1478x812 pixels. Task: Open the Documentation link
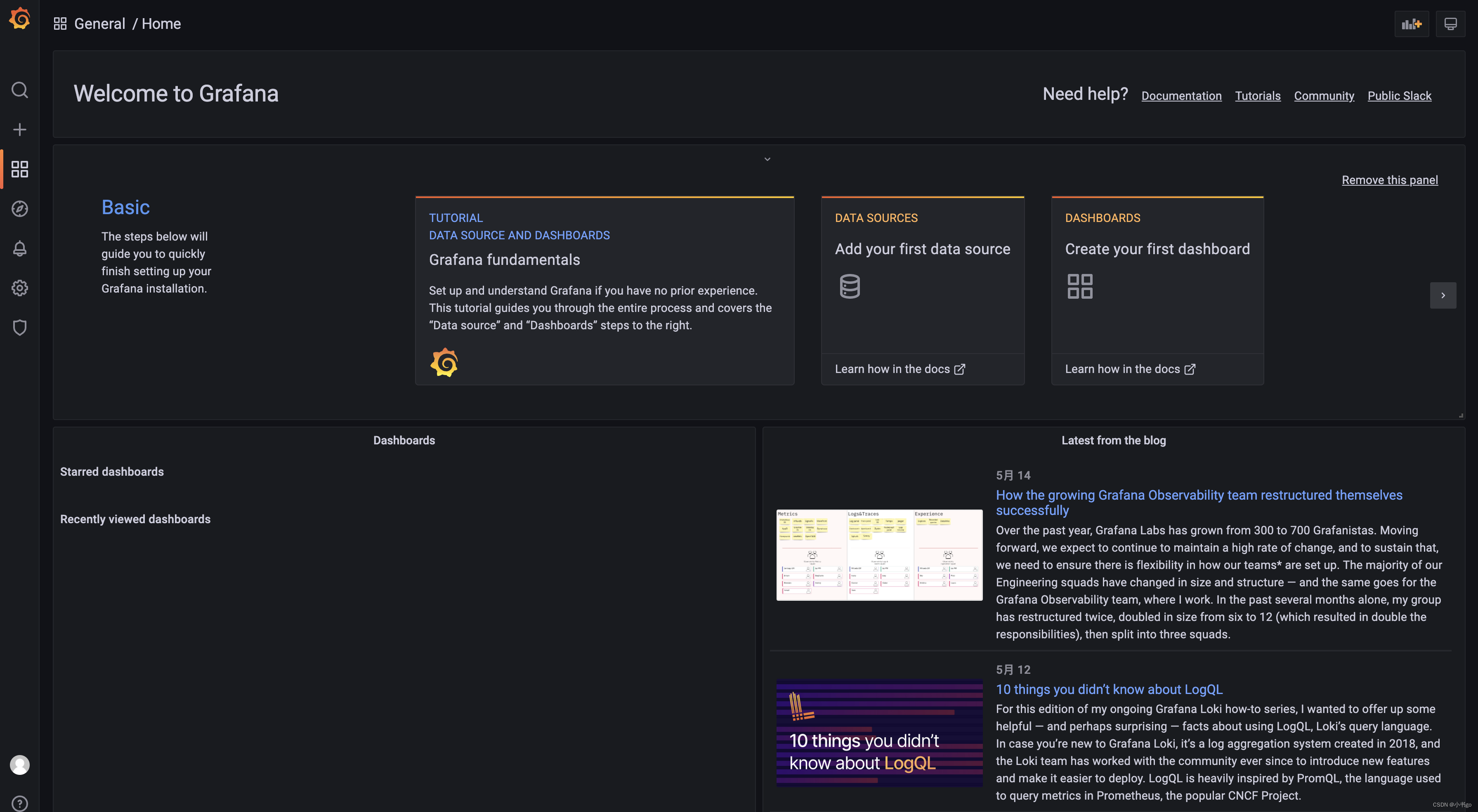(1181, 96)
